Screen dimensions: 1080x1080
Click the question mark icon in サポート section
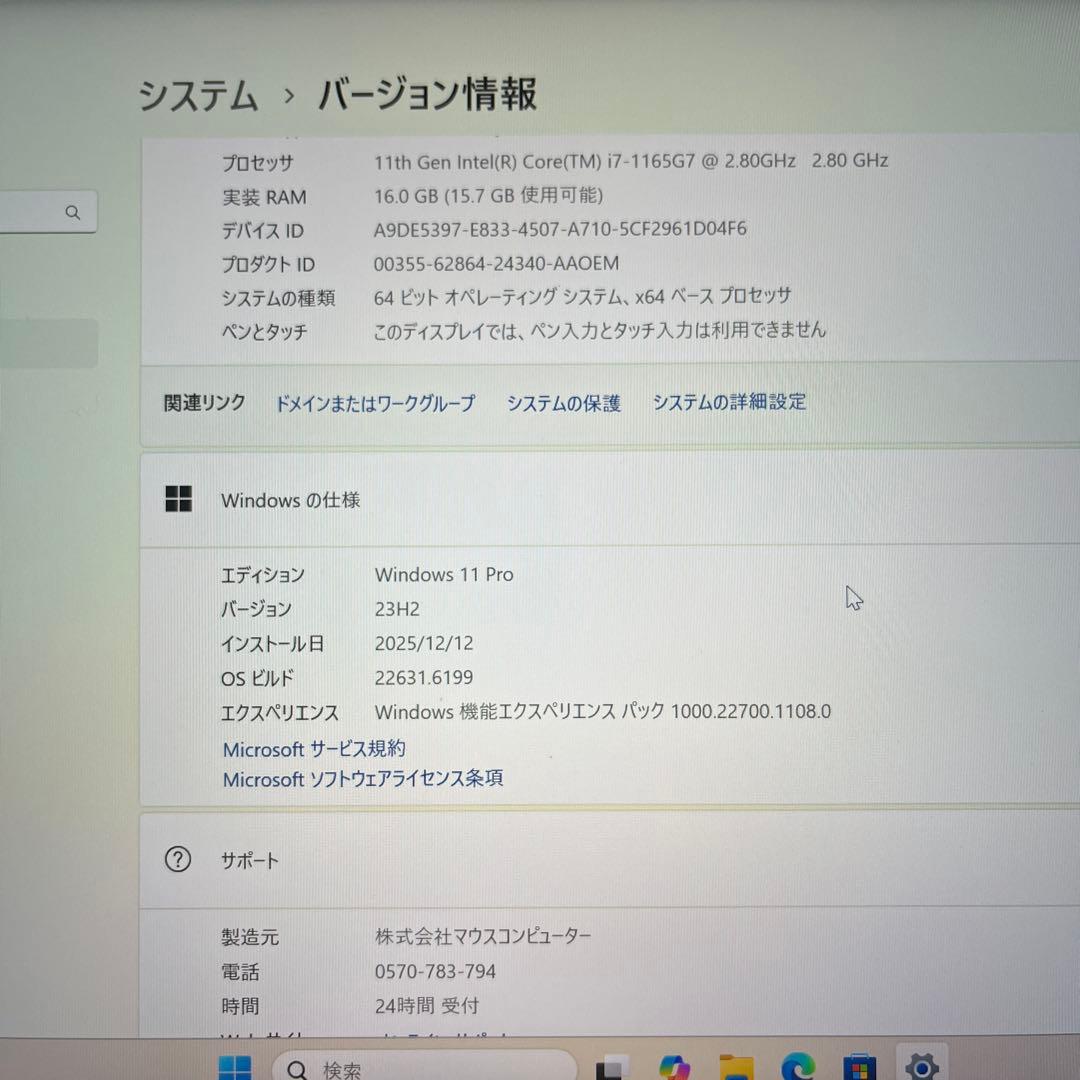tap(177, 859)
